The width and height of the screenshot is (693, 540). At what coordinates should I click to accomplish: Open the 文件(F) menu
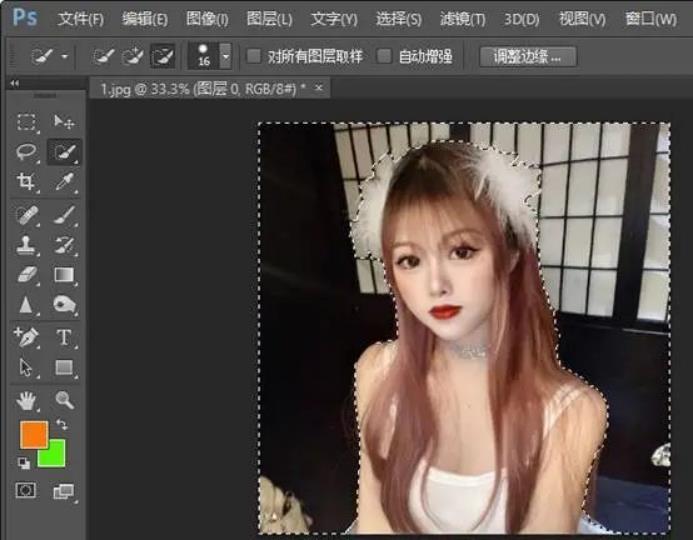pos(80,19)
